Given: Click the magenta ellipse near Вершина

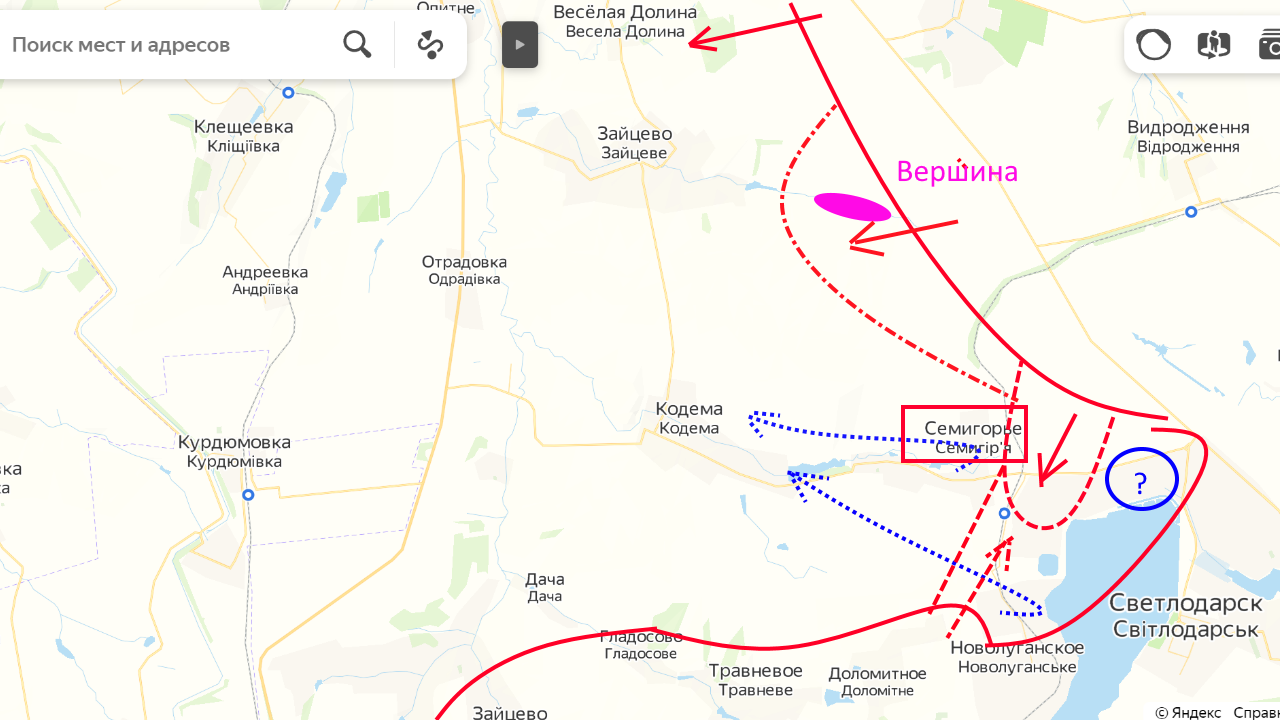Looking at the screenshot, I should pos(852,206).
